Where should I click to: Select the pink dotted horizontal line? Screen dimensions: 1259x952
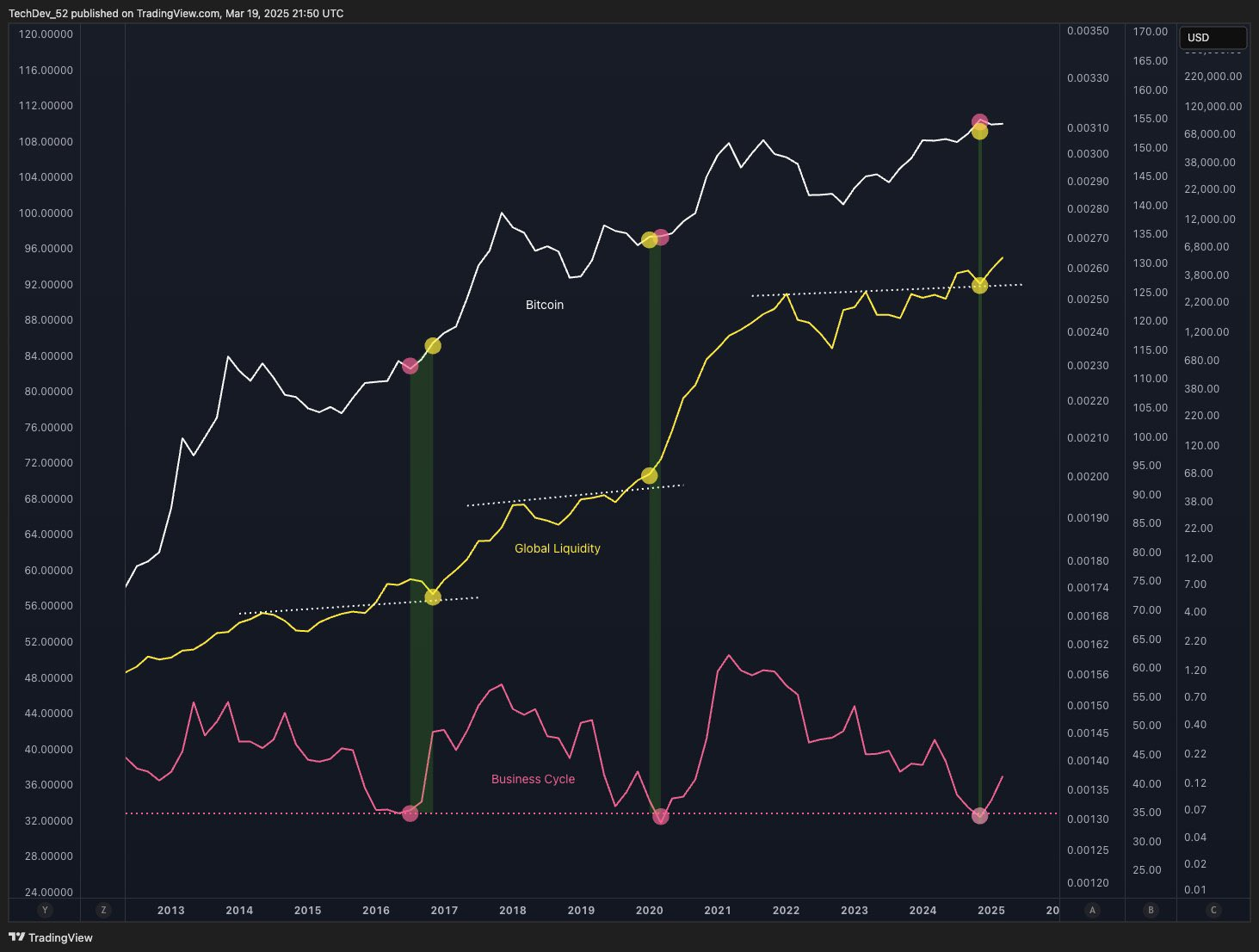(258, 813)
